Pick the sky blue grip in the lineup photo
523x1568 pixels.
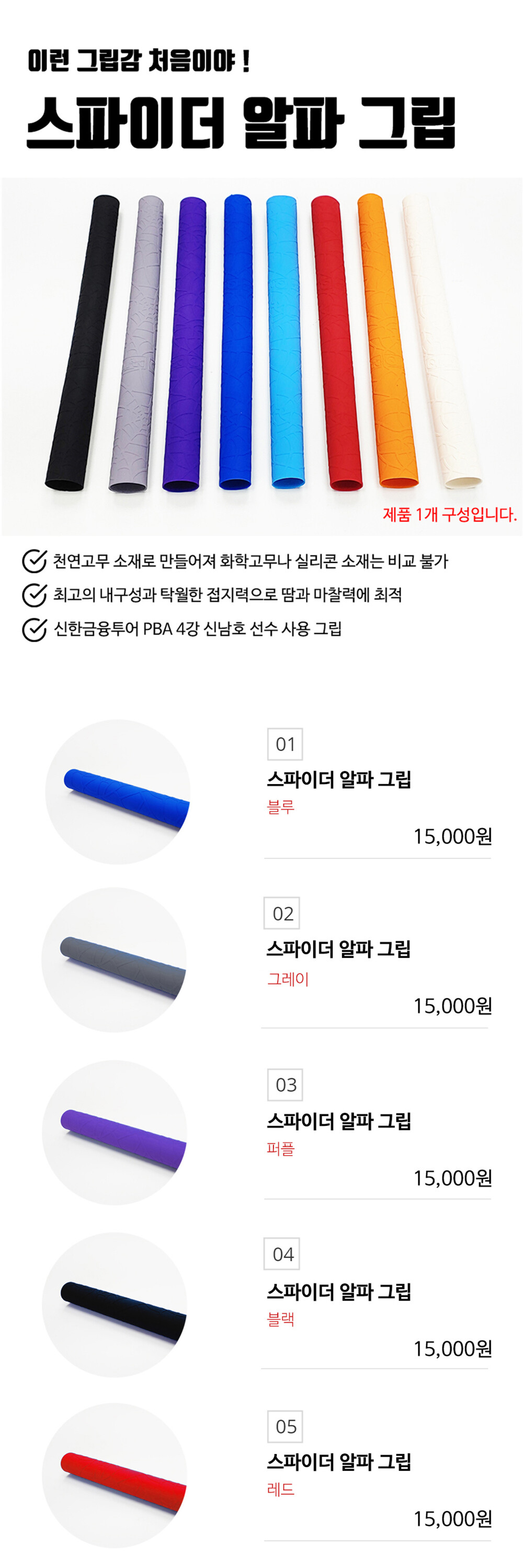[x=285, y=341]
